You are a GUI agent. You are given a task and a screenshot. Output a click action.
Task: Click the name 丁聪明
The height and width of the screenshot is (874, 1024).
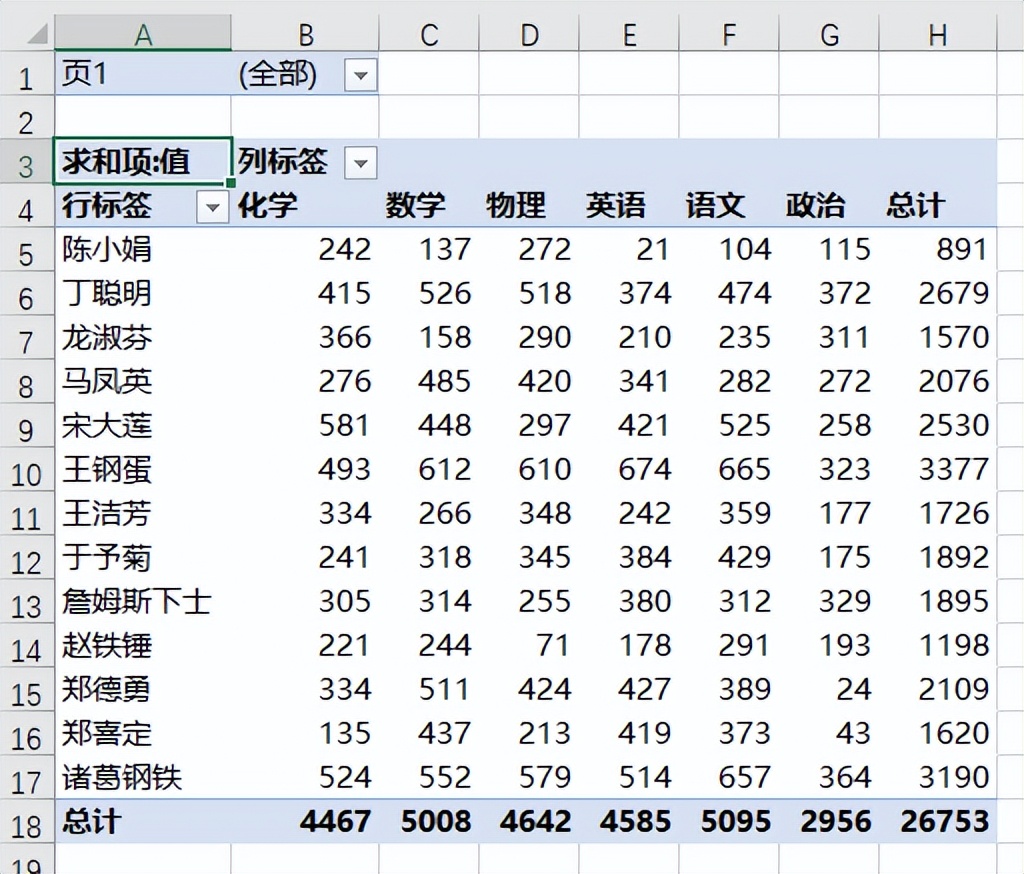[x=107, y=294]
